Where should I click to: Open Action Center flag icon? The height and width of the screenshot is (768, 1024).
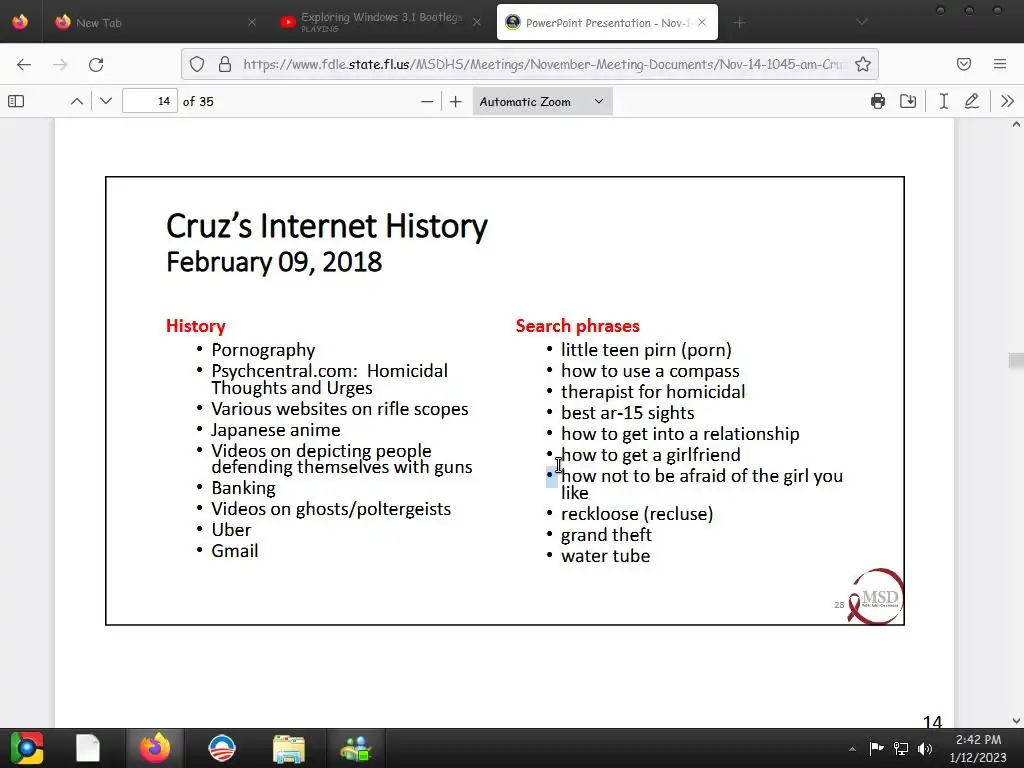tap(876, 748)
